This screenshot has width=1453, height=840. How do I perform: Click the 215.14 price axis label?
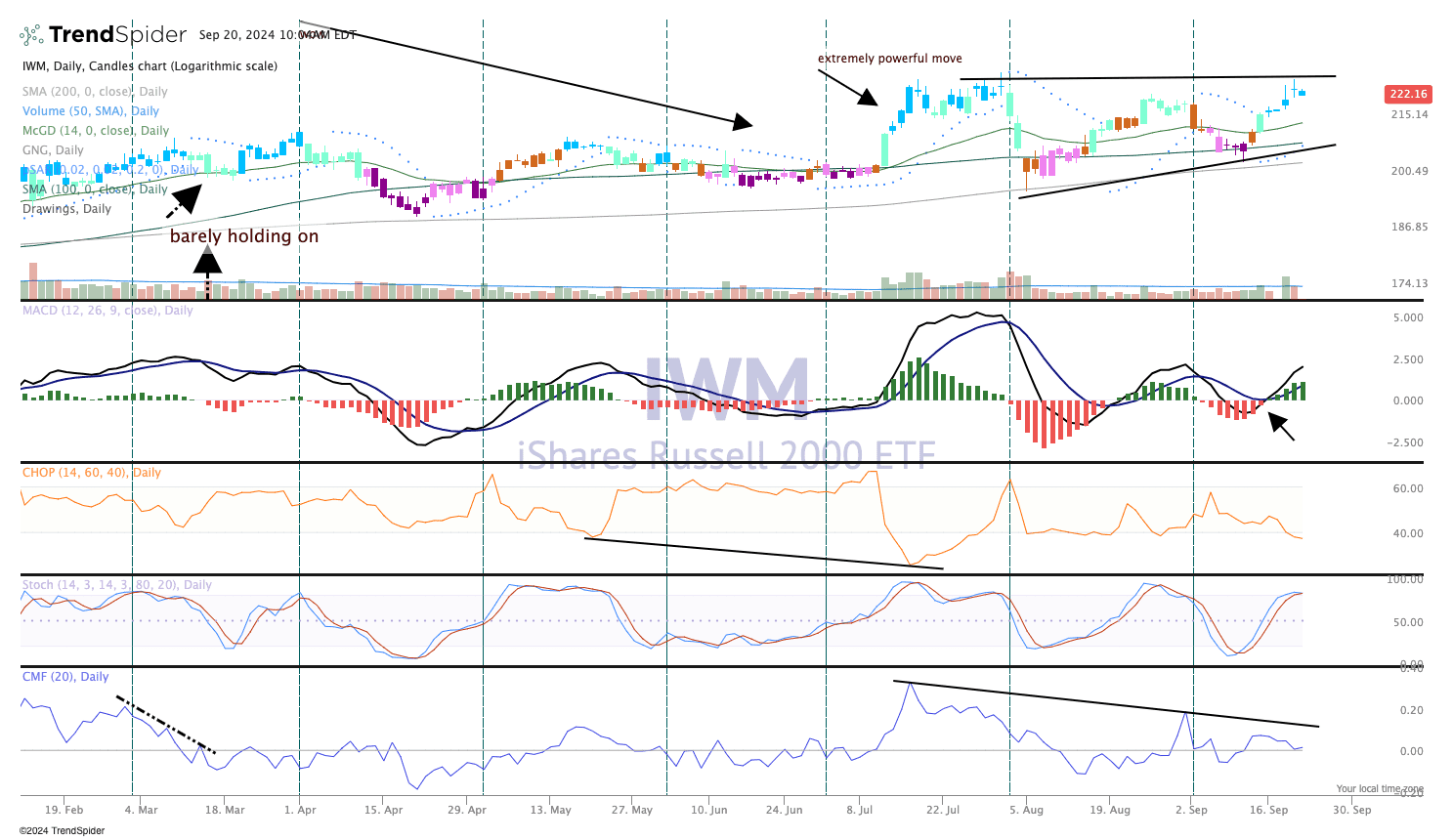click(1409, 114)
